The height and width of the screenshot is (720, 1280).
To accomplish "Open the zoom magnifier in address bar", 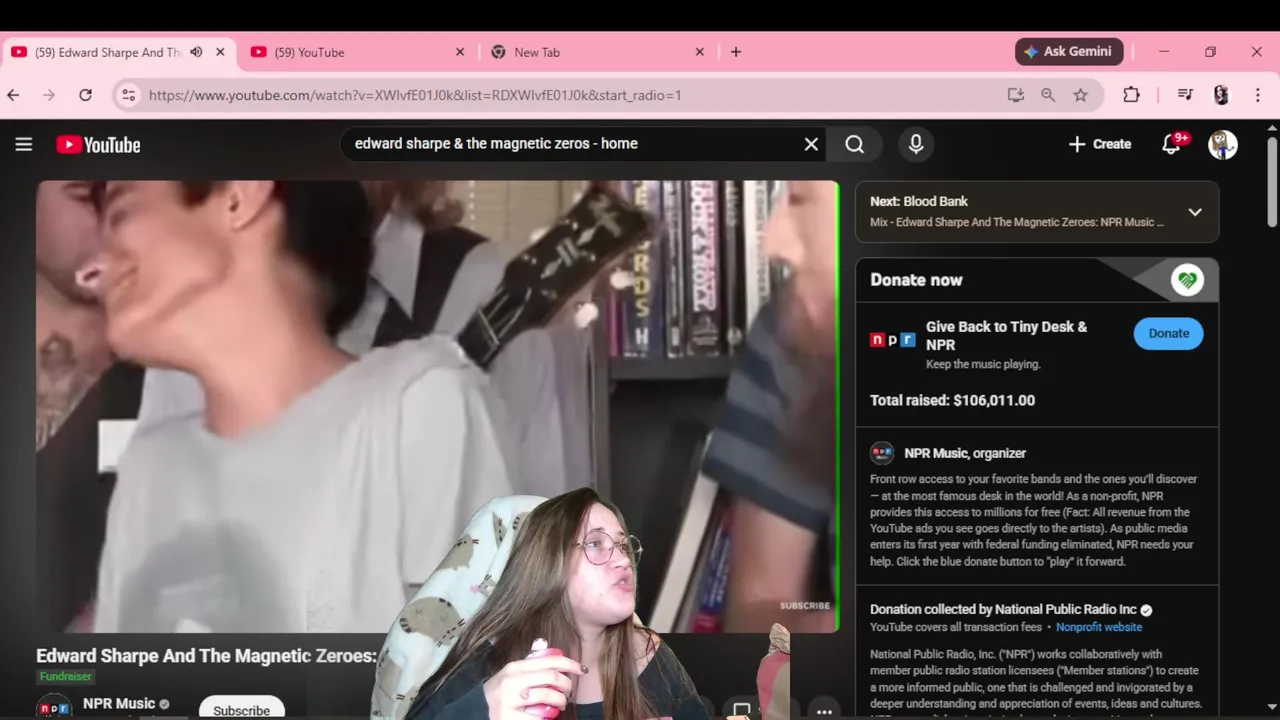I will [x=1048, y=95].
